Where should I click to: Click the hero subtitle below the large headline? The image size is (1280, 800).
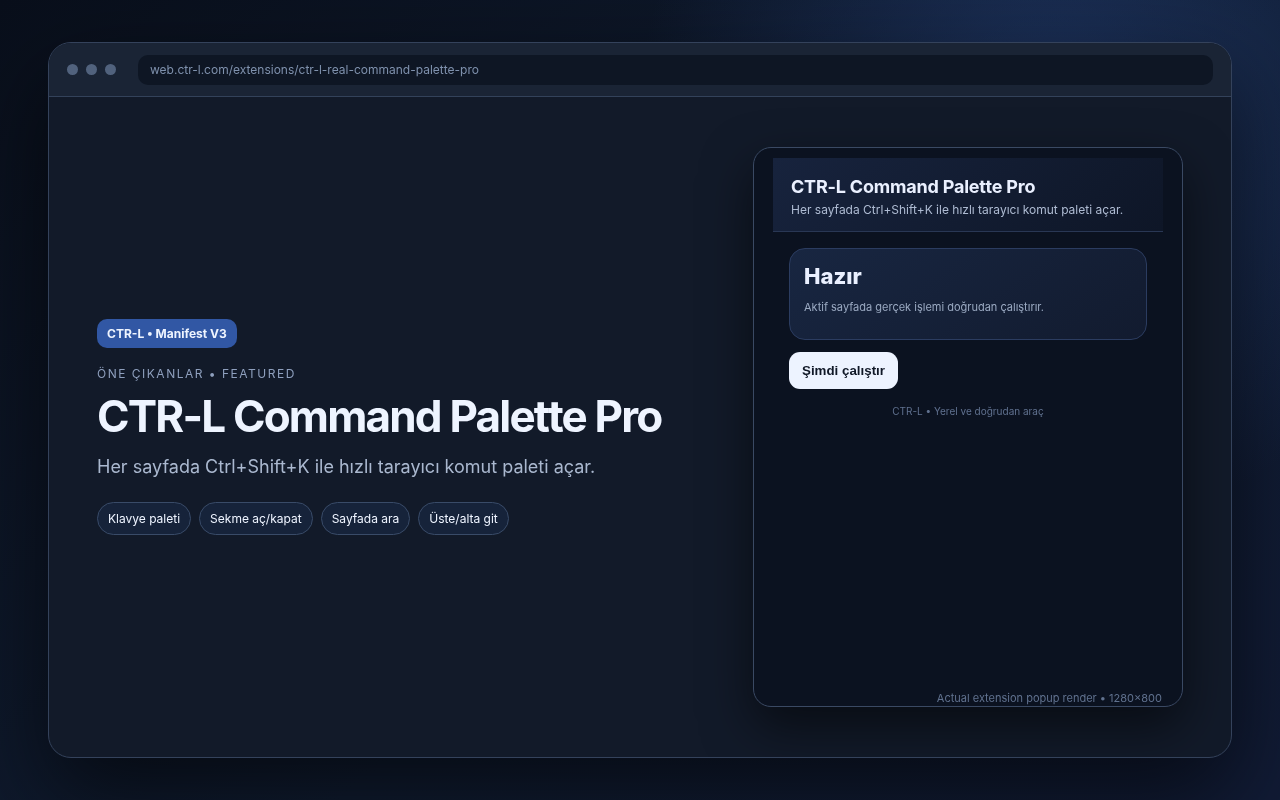point(346,467)
